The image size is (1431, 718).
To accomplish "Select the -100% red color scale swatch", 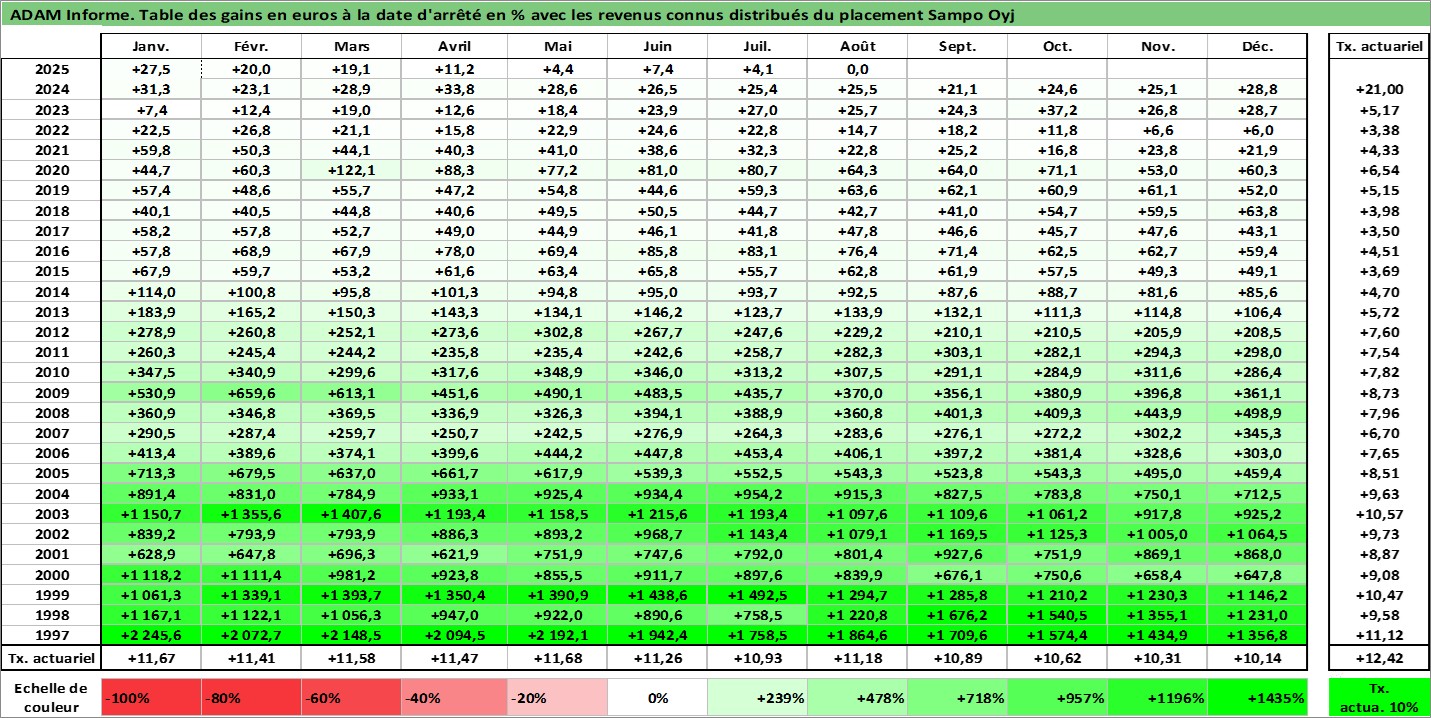I will [x=152, y=698].
